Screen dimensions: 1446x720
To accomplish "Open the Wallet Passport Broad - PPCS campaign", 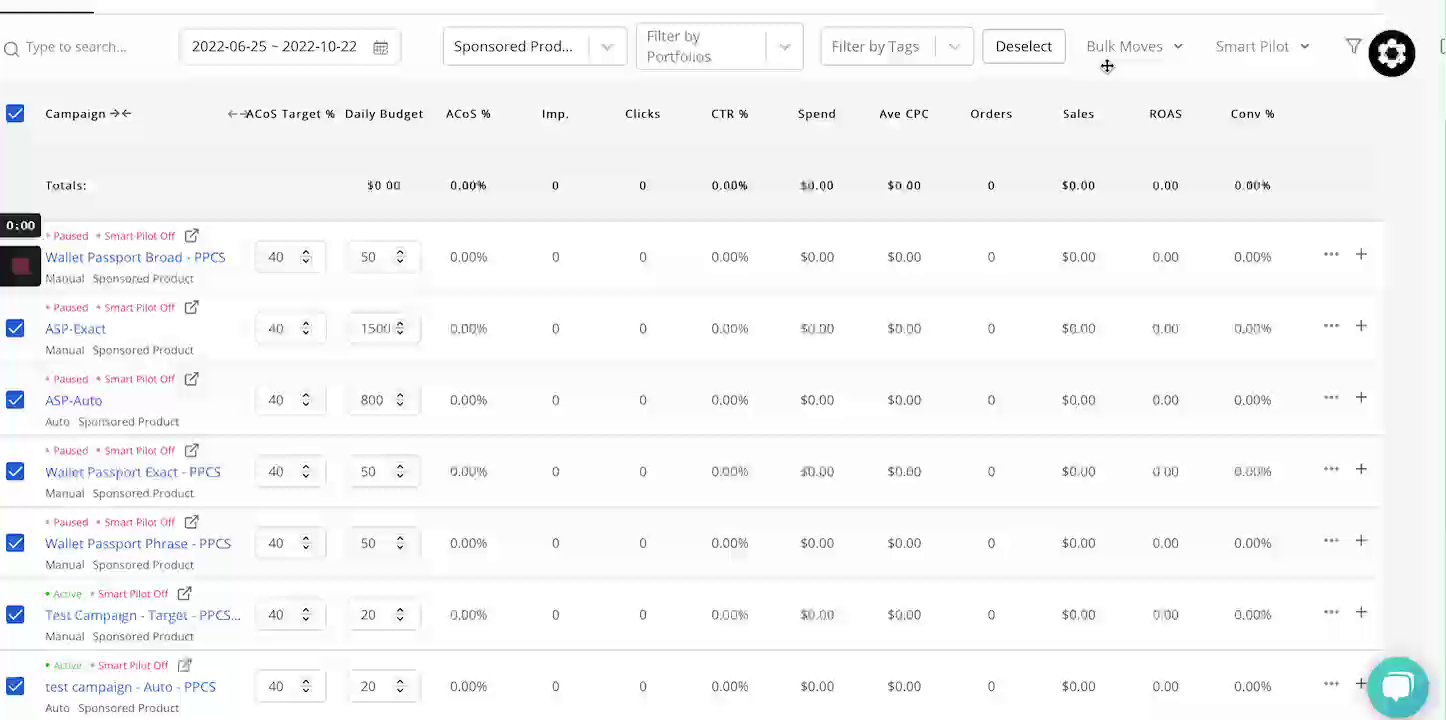I will pyautogui.click(x=135, y=257).
